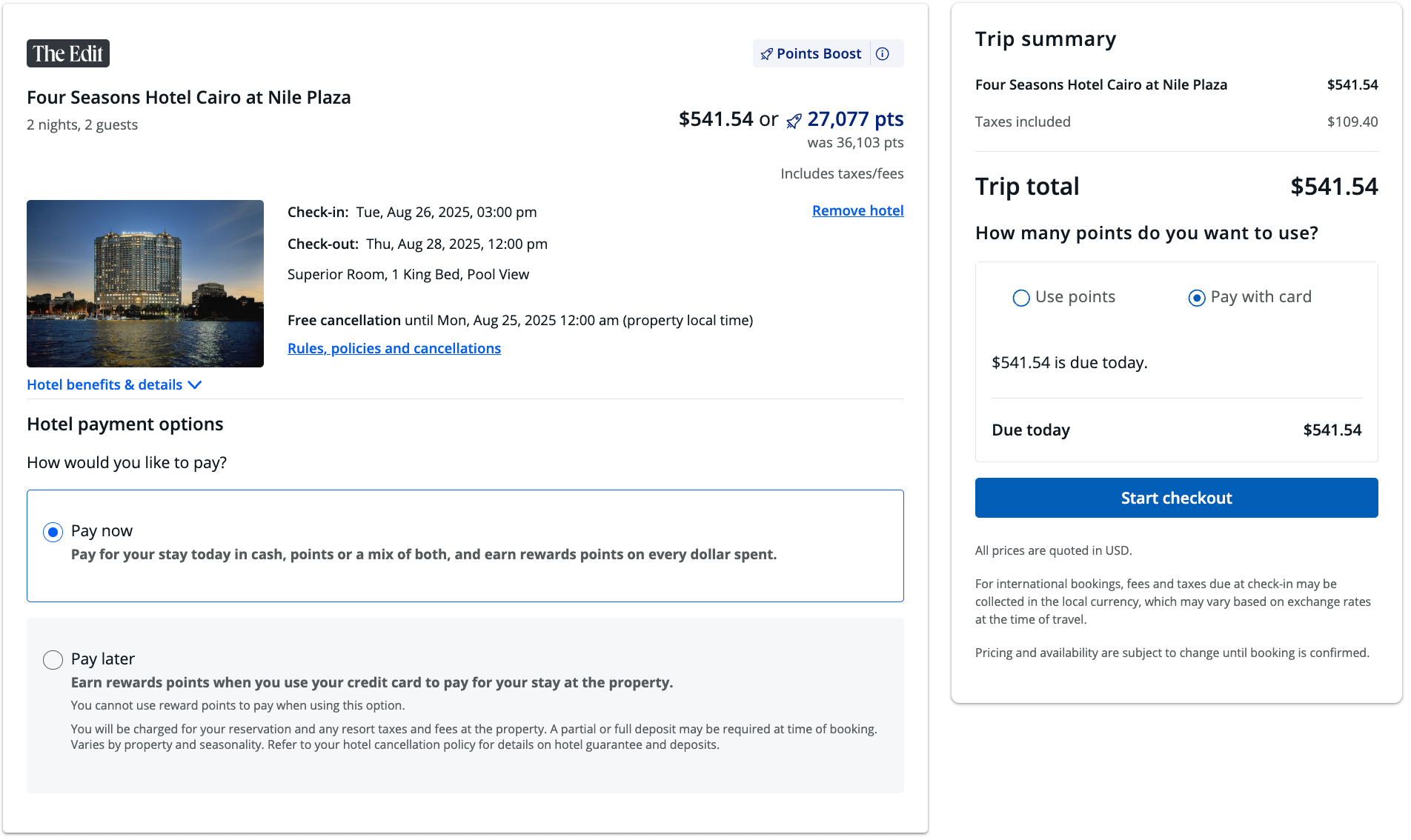
Task: Click the Taxes included $109.40 amount
Action: pos(1352,121)
